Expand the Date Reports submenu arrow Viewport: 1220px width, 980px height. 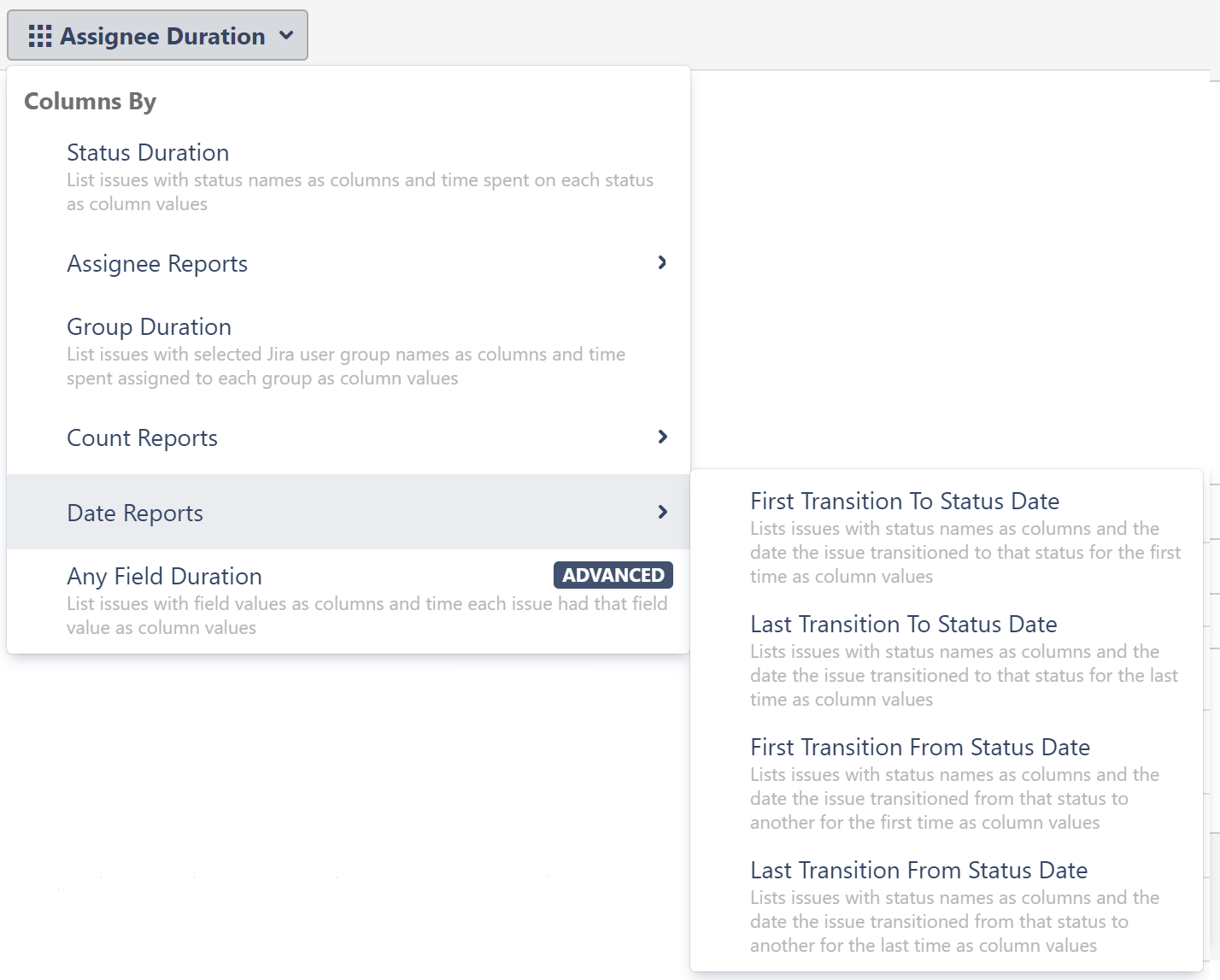click(661, 512)
